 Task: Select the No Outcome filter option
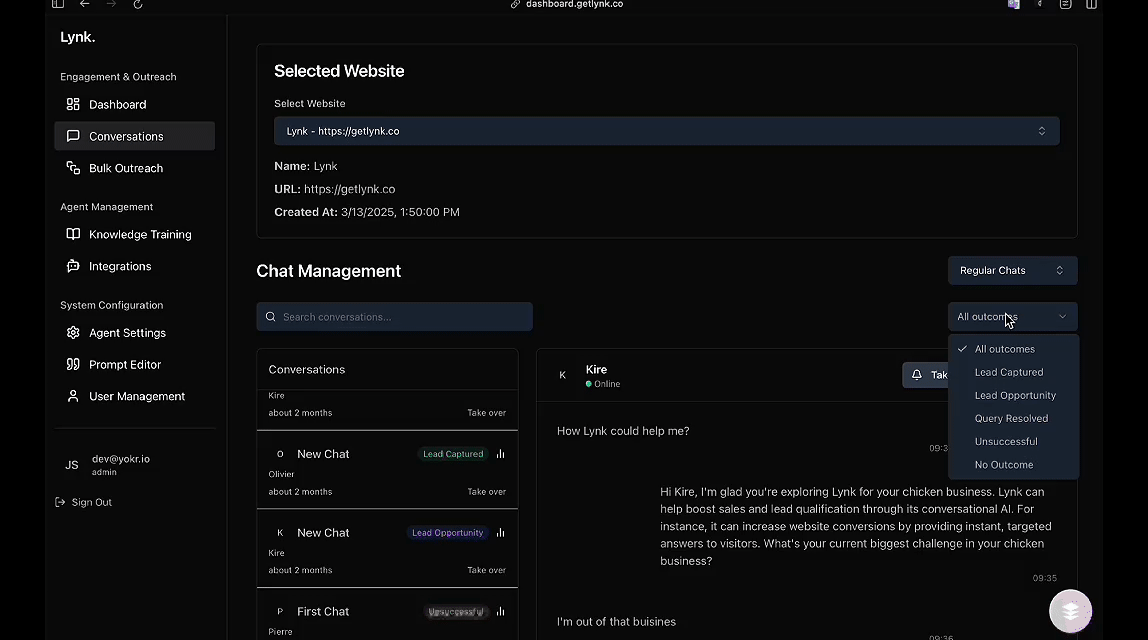(x=1003, y=464)
